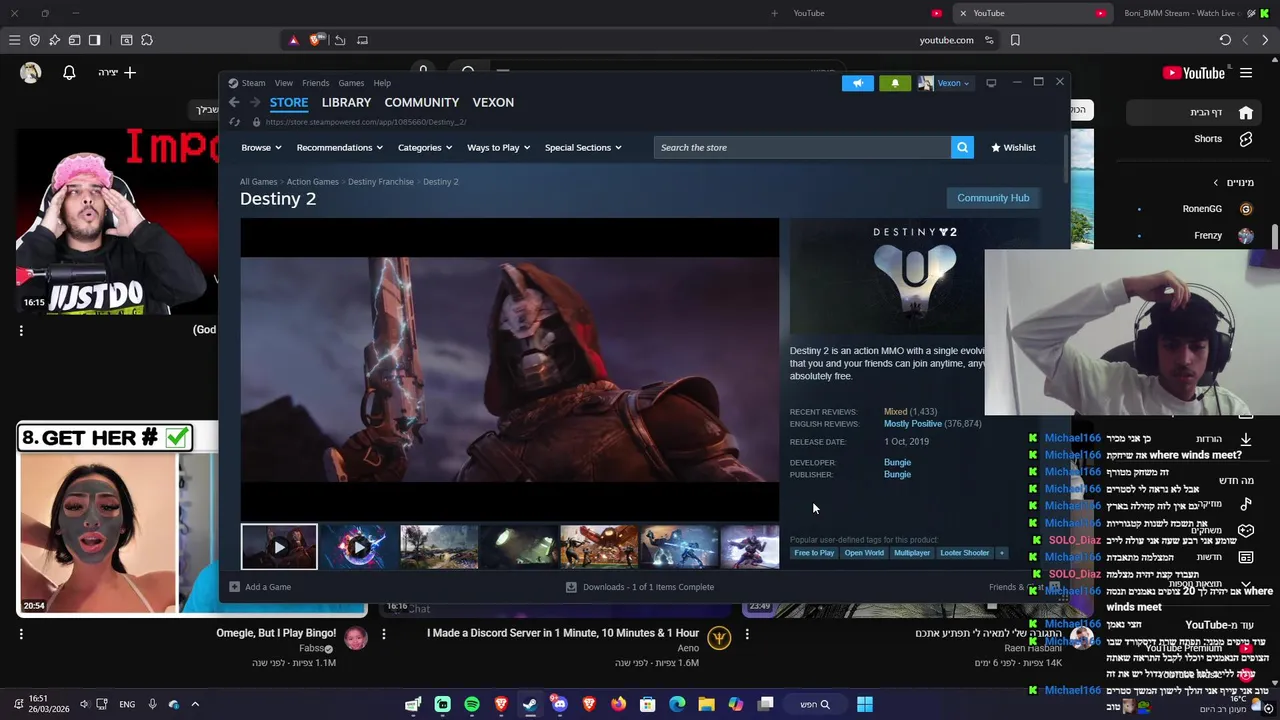The image size is (1280, 720).
Task: Open Firefox from the taskbar
Action: pos(618,704)
